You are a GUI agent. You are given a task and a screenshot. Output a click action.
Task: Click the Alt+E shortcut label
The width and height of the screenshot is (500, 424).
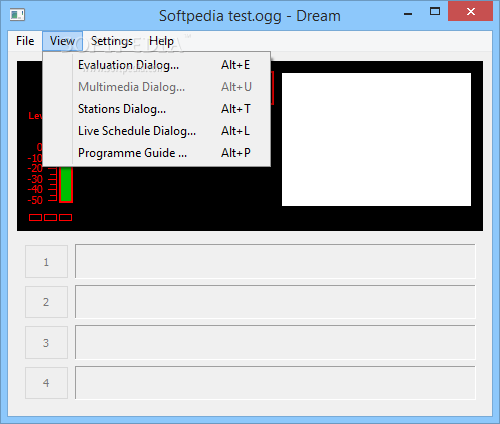pos(236,65)
